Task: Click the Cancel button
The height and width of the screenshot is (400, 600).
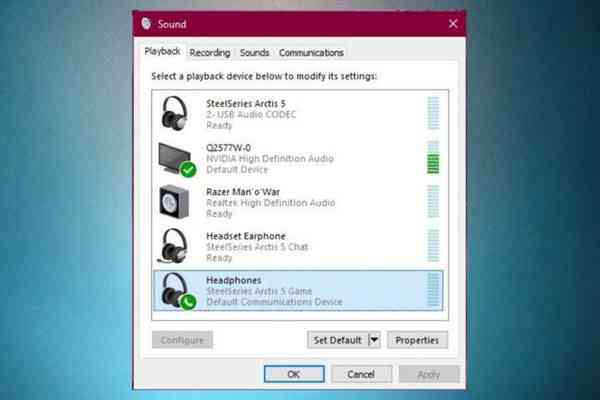Action: [x=361, y=374]
